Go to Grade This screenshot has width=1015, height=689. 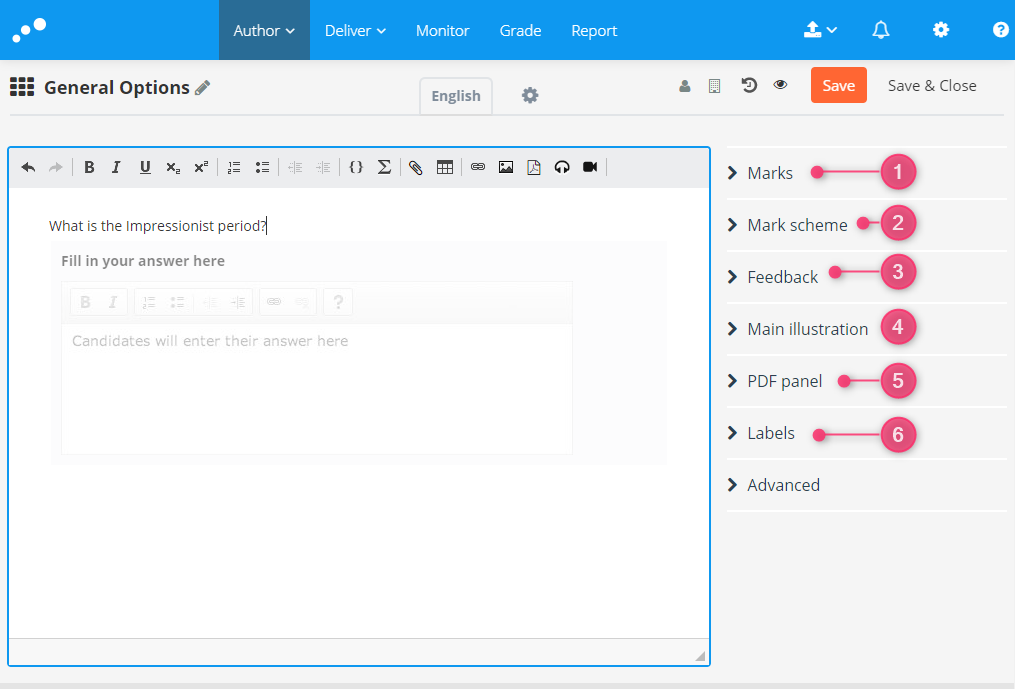520,30
